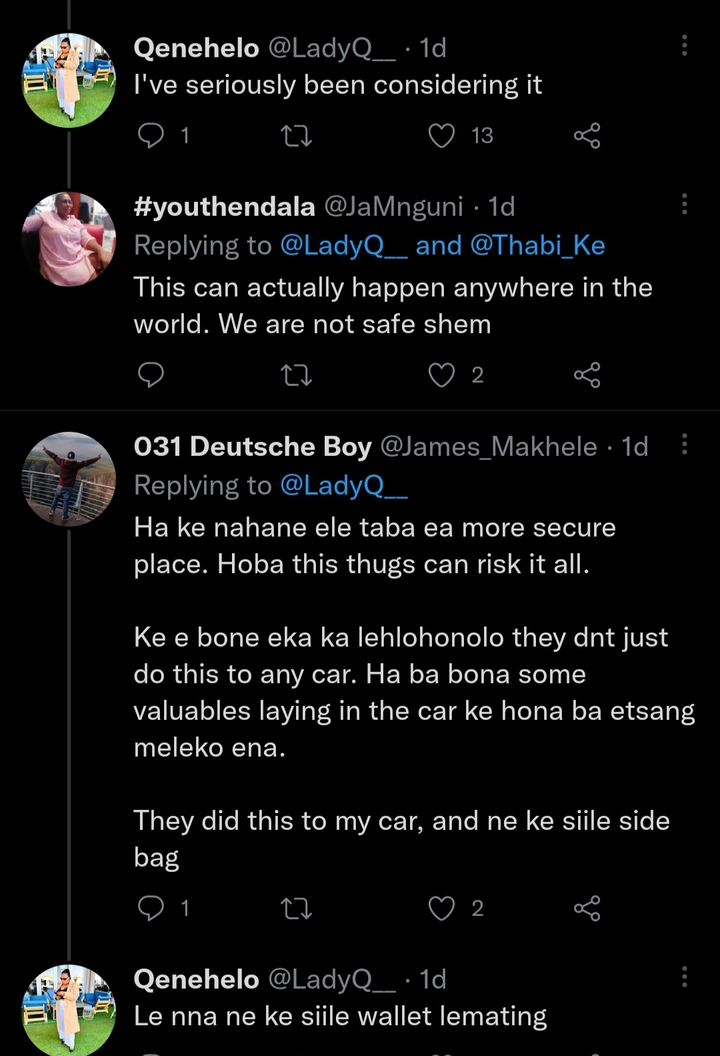The image size is (720, 1056).
Task: Open more options for 031 Deutsche Boy's tweet
Action: pos(684,445)
